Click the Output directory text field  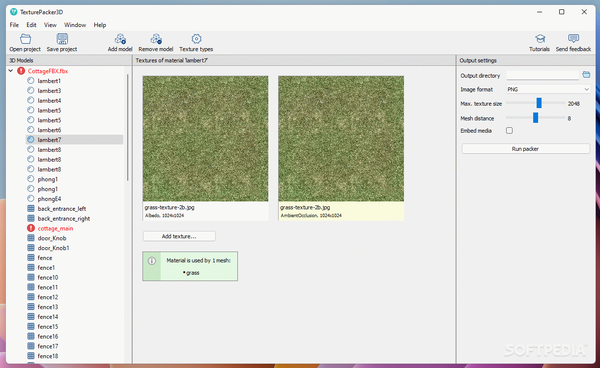pos(542,75)
